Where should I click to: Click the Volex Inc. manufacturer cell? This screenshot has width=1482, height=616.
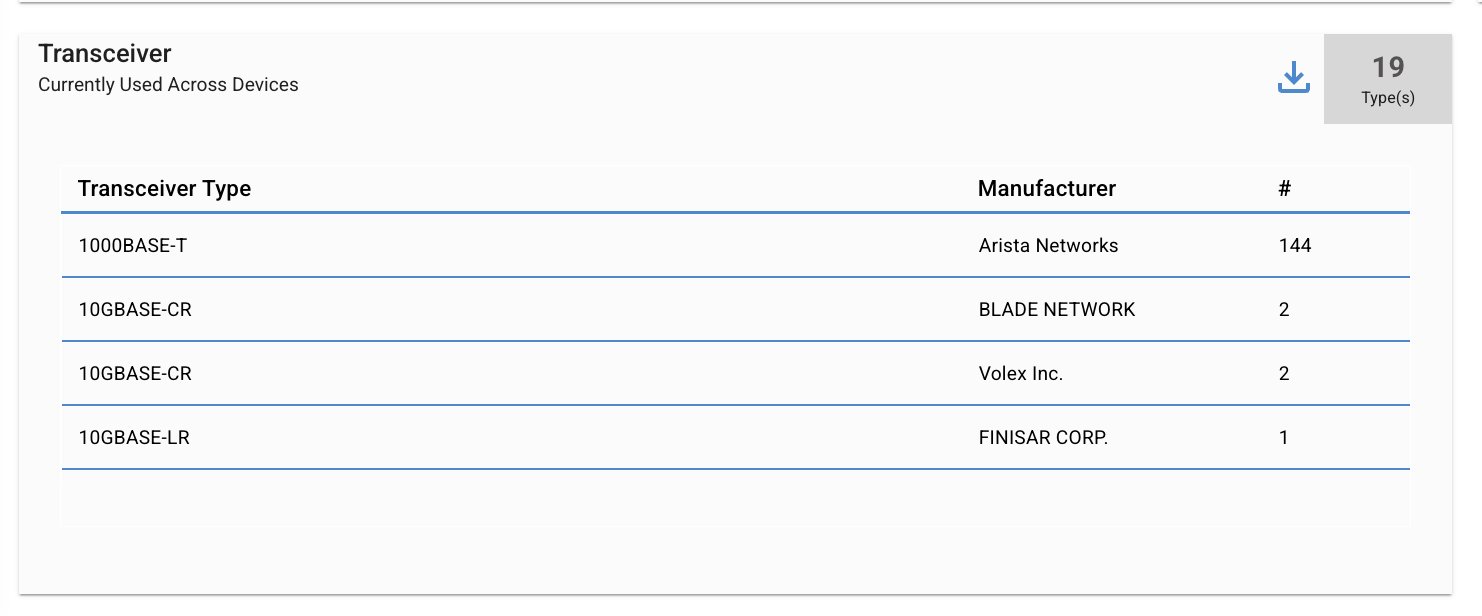pos(1021,373)
